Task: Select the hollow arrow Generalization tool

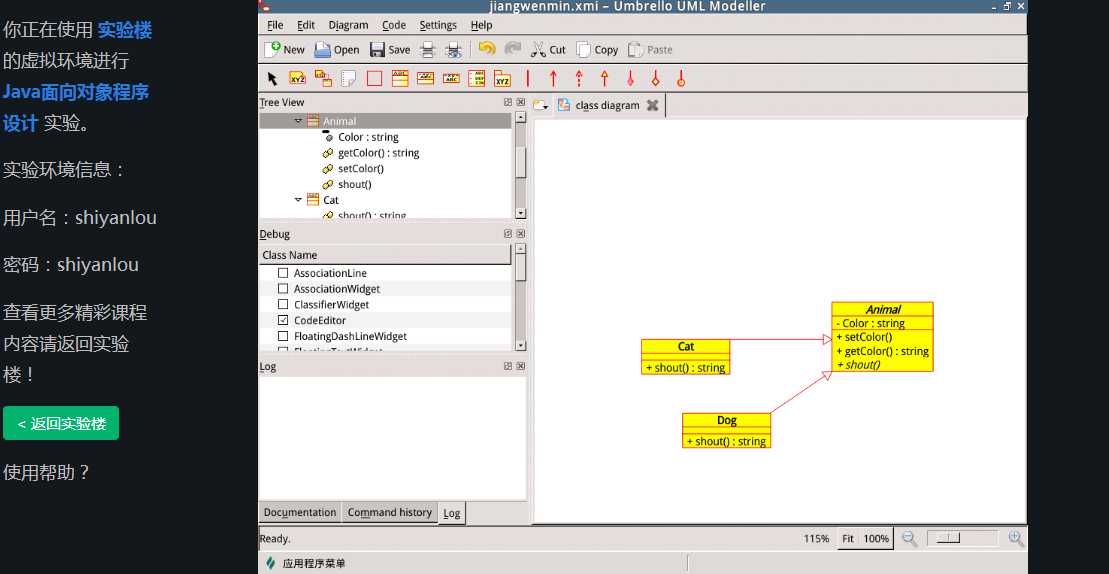Action: (x=604, y=78)
